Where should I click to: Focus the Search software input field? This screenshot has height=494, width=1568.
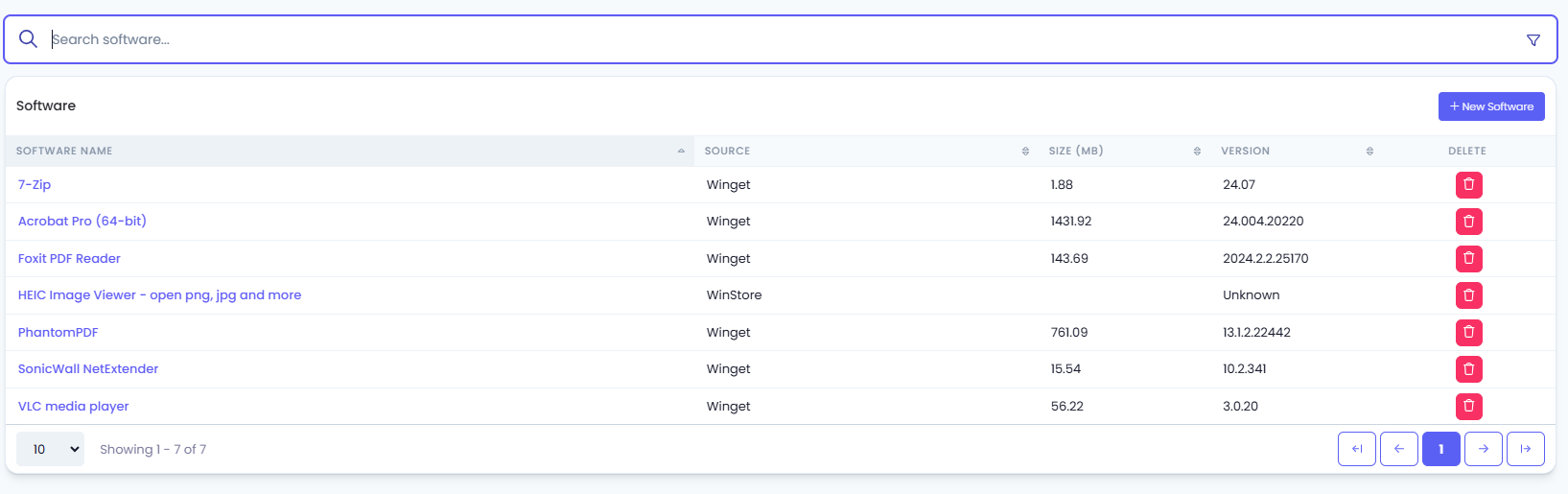coord(782,39)
